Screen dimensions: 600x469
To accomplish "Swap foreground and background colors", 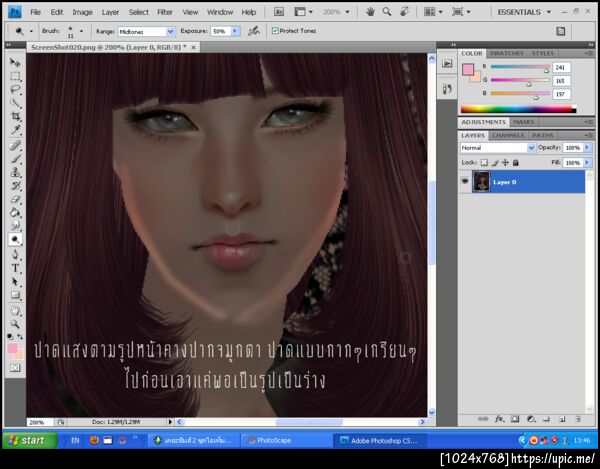I will (x=20, y=337).
